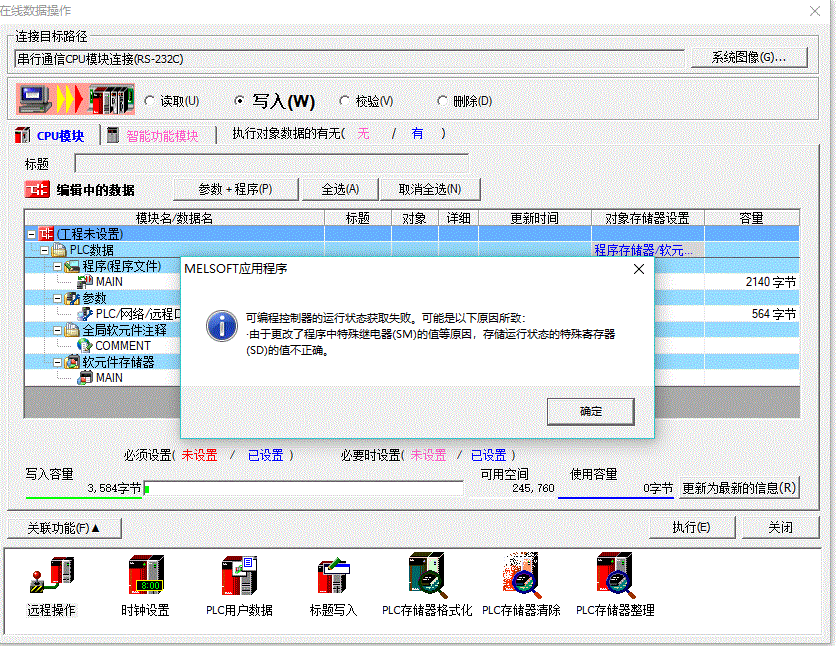836x646 pixels.
Task: Collapse the 全局软元件注释 tree node
Action: (59, 330)
